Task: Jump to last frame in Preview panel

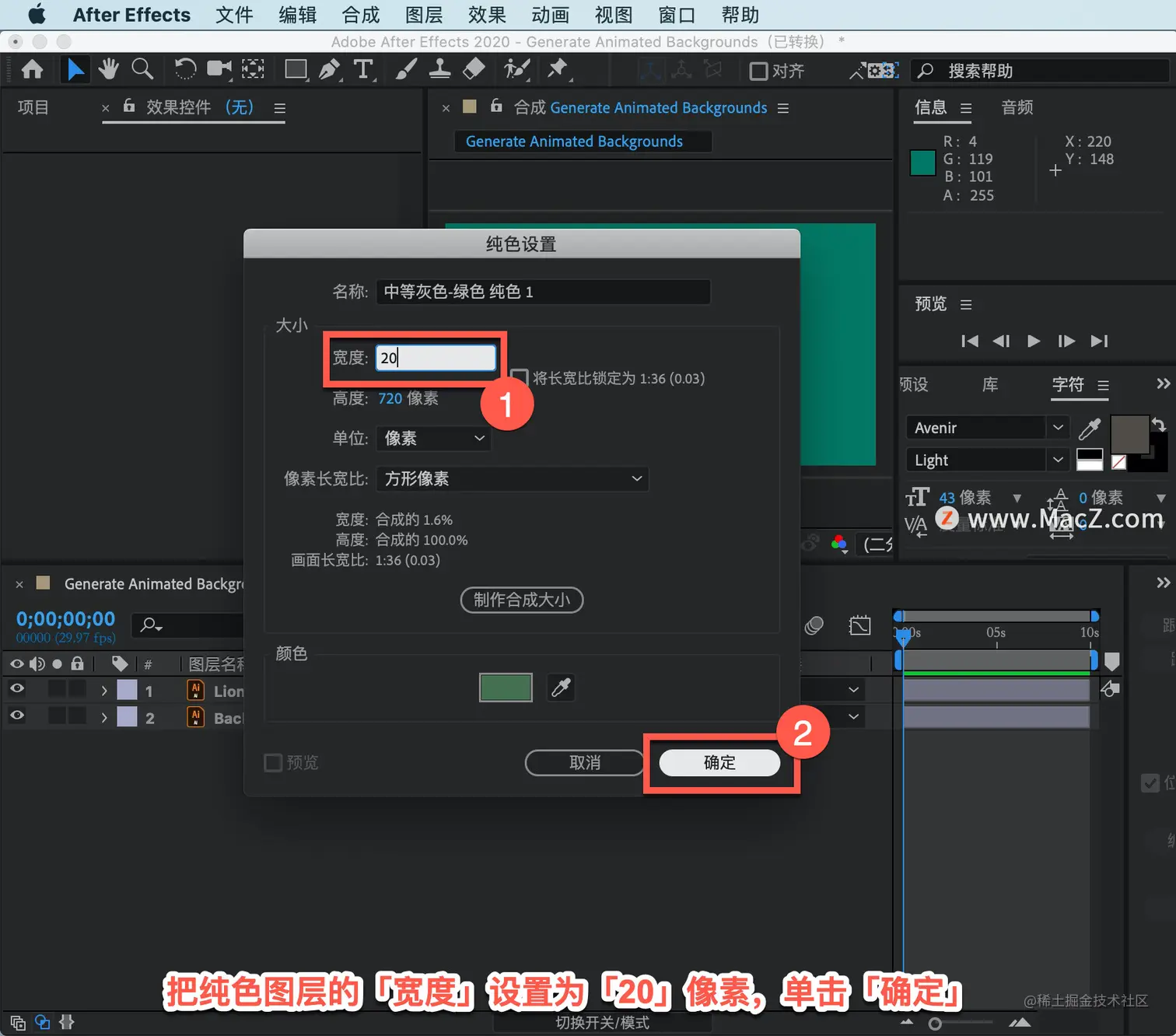Action: (x=1099, y=341)
